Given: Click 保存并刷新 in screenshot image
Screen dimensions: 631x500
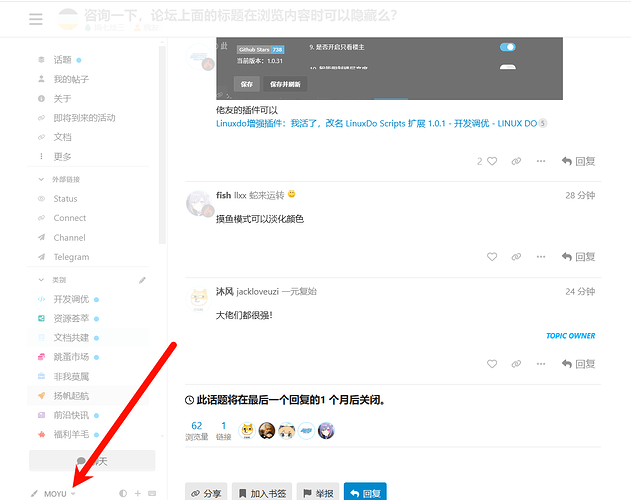Looking at the screenshot, I should click(285, 84).
